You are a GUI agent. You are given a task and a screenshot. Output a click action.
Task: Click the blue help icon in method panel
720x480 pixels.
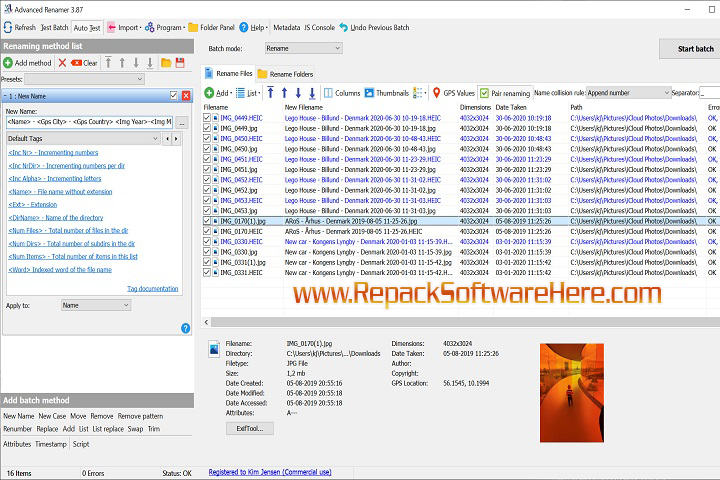186,328
